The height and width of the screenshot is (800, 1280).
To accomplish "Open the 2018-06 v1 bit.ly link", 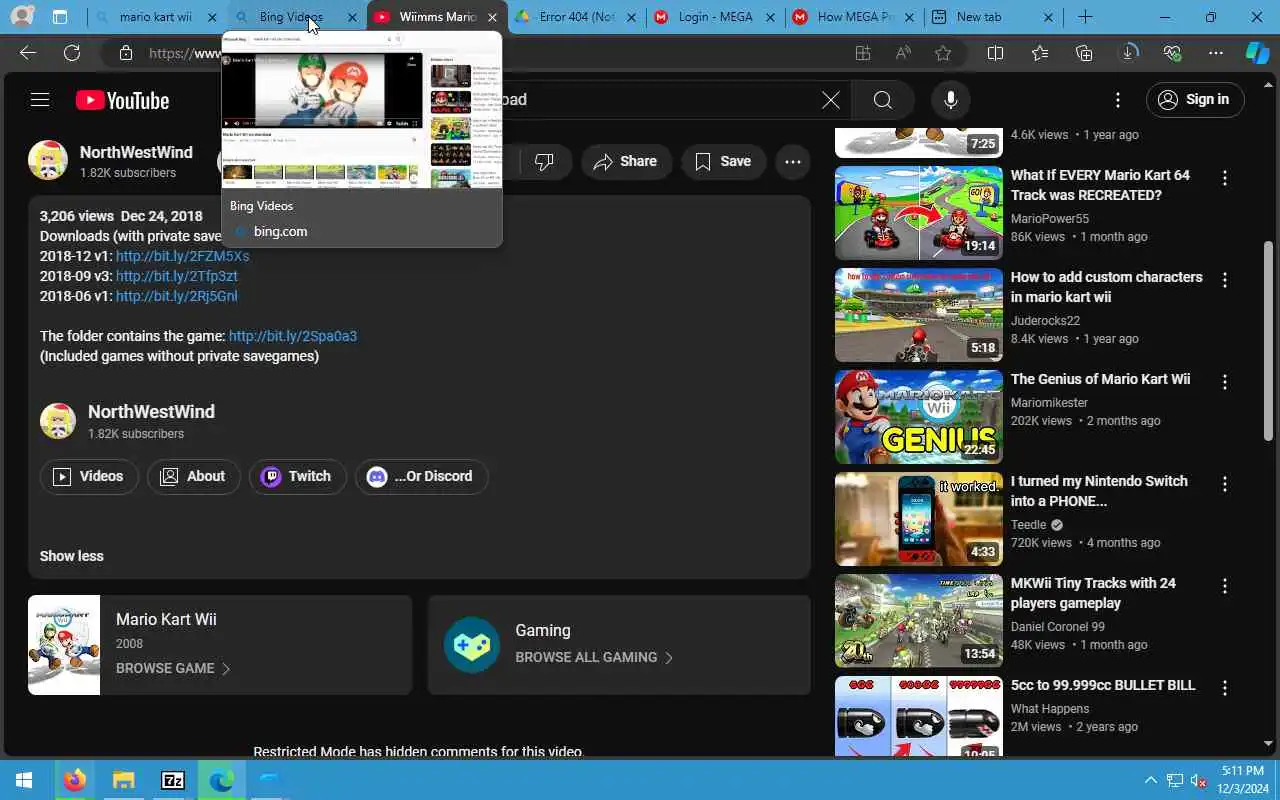I will point(176,296).
